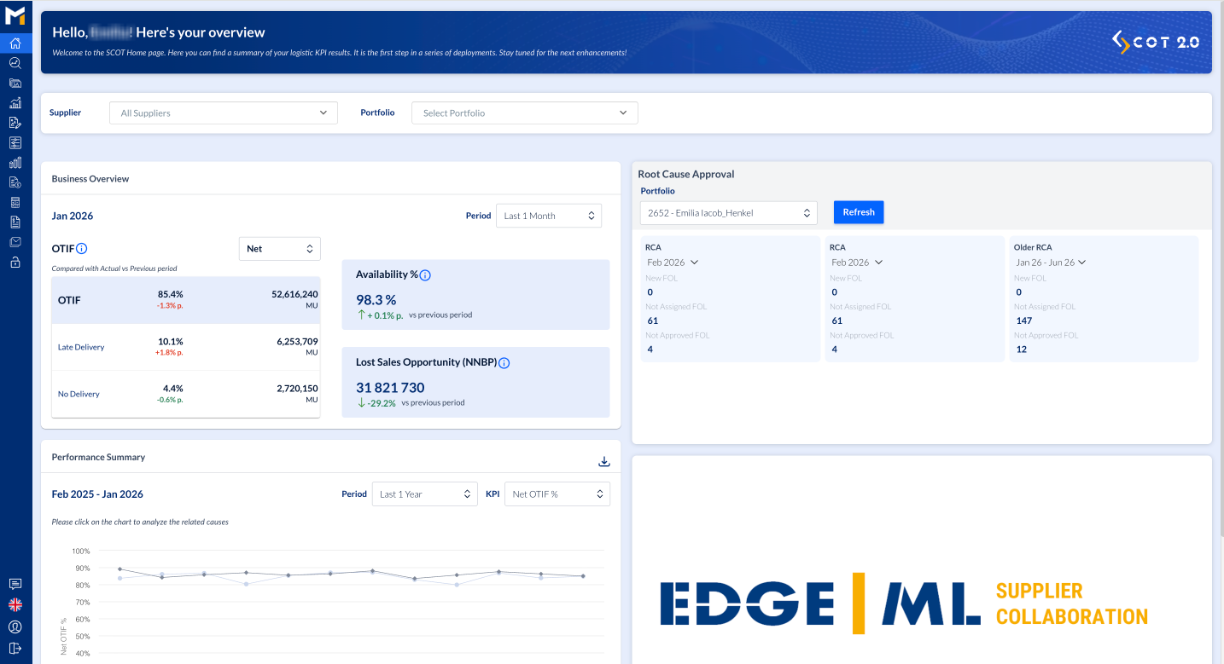
Task: Select the OTIF 85.4% row
Action: (x=186, y=300)
